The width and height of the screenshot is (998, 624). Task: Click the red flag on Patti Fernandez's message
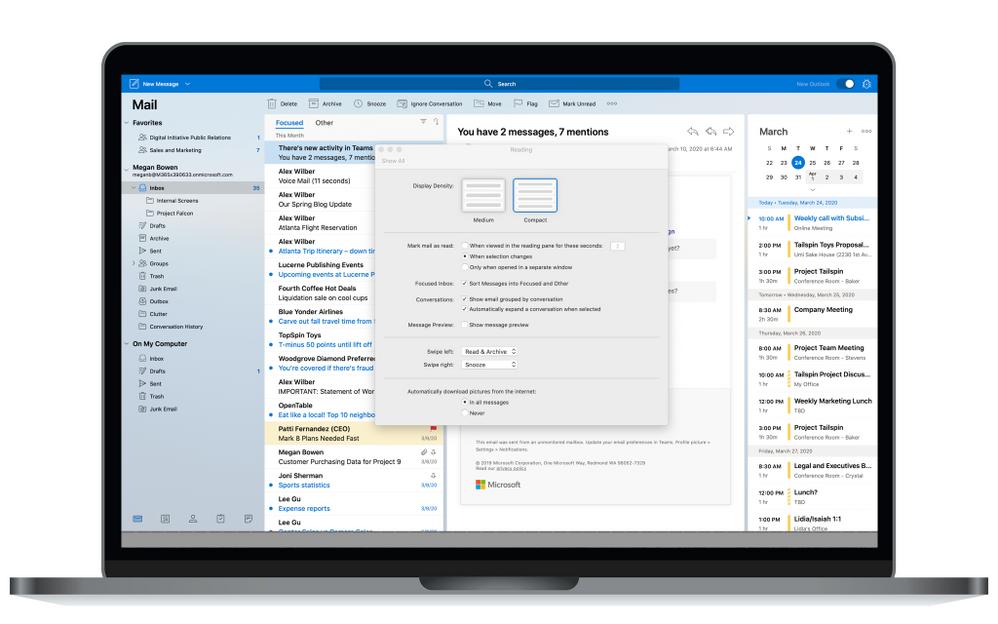(433, 429)
